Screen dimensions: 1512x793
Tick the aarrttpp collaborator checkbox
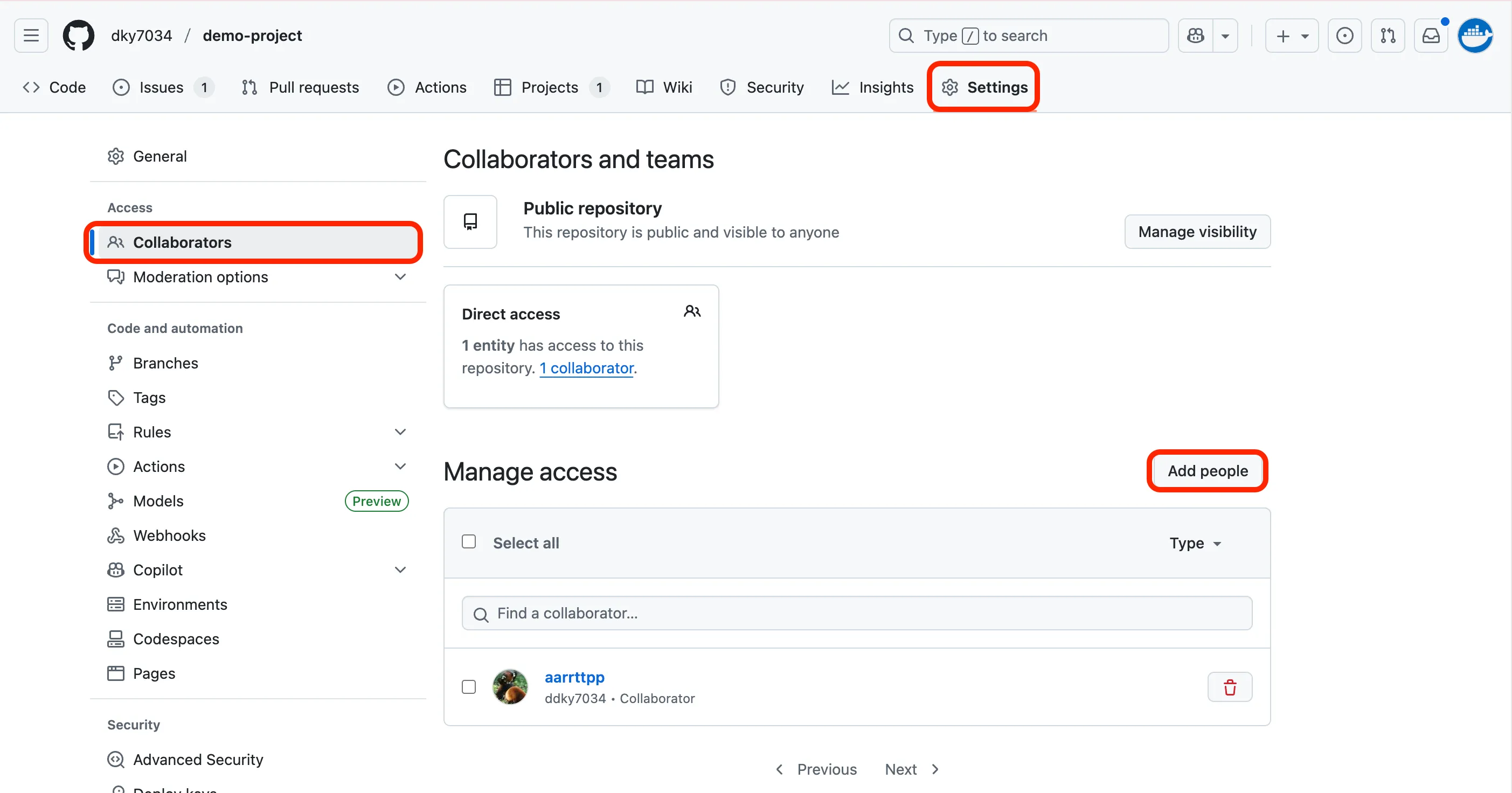pyautogui.click(x=468, y=687)
